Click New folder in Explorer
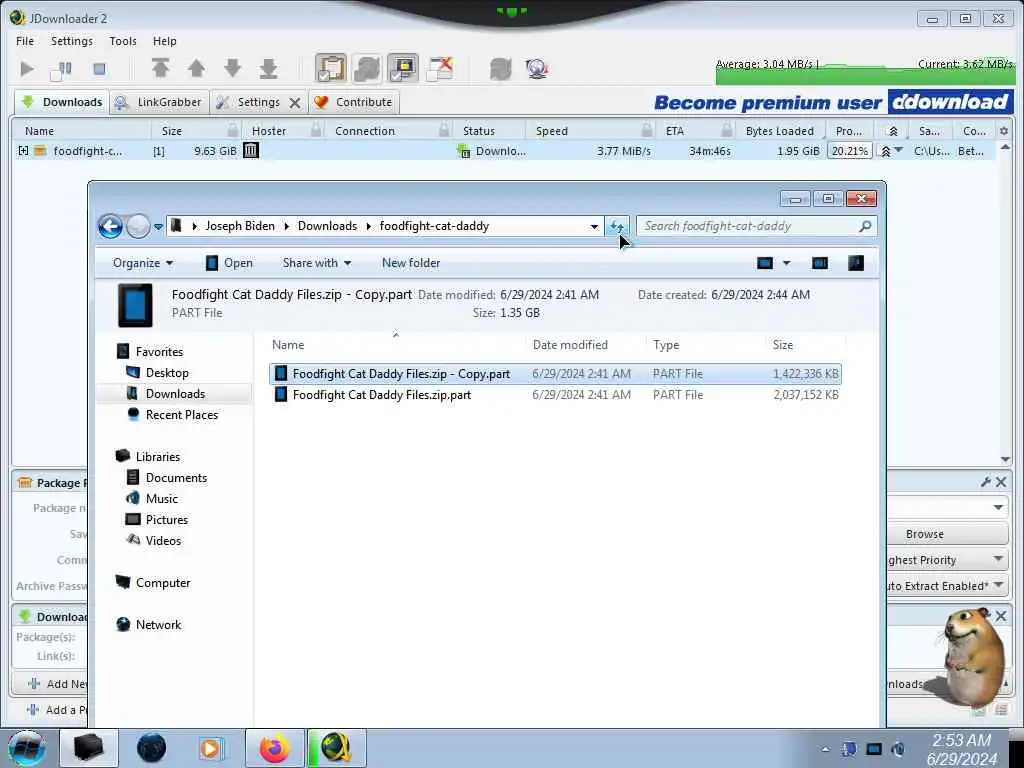The image size is (1024, 768). click(411, 263)
